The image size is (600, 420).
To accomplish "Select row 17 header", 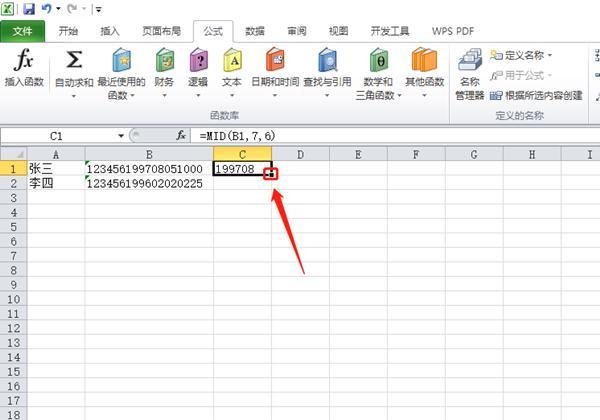I will [13, 400].
